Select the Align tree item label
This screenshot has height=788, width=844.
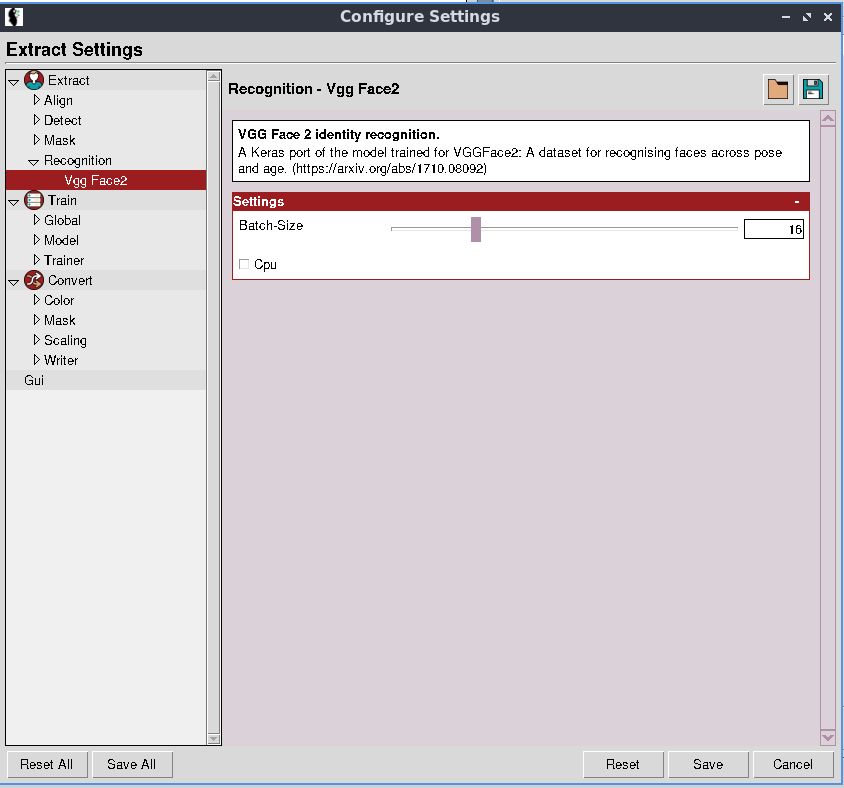tap(58, 101)
